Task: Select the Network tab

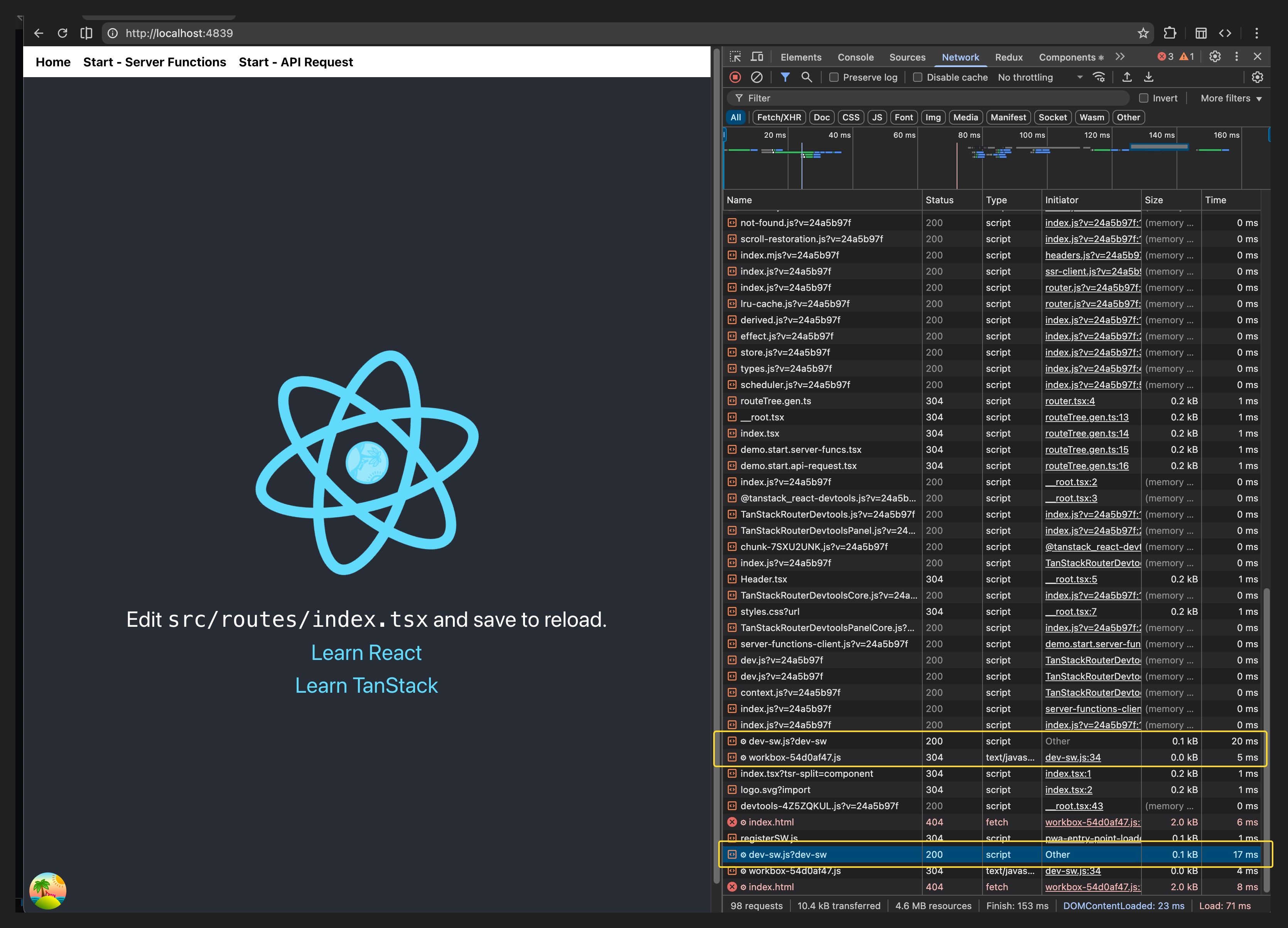Action: [961, 57]
